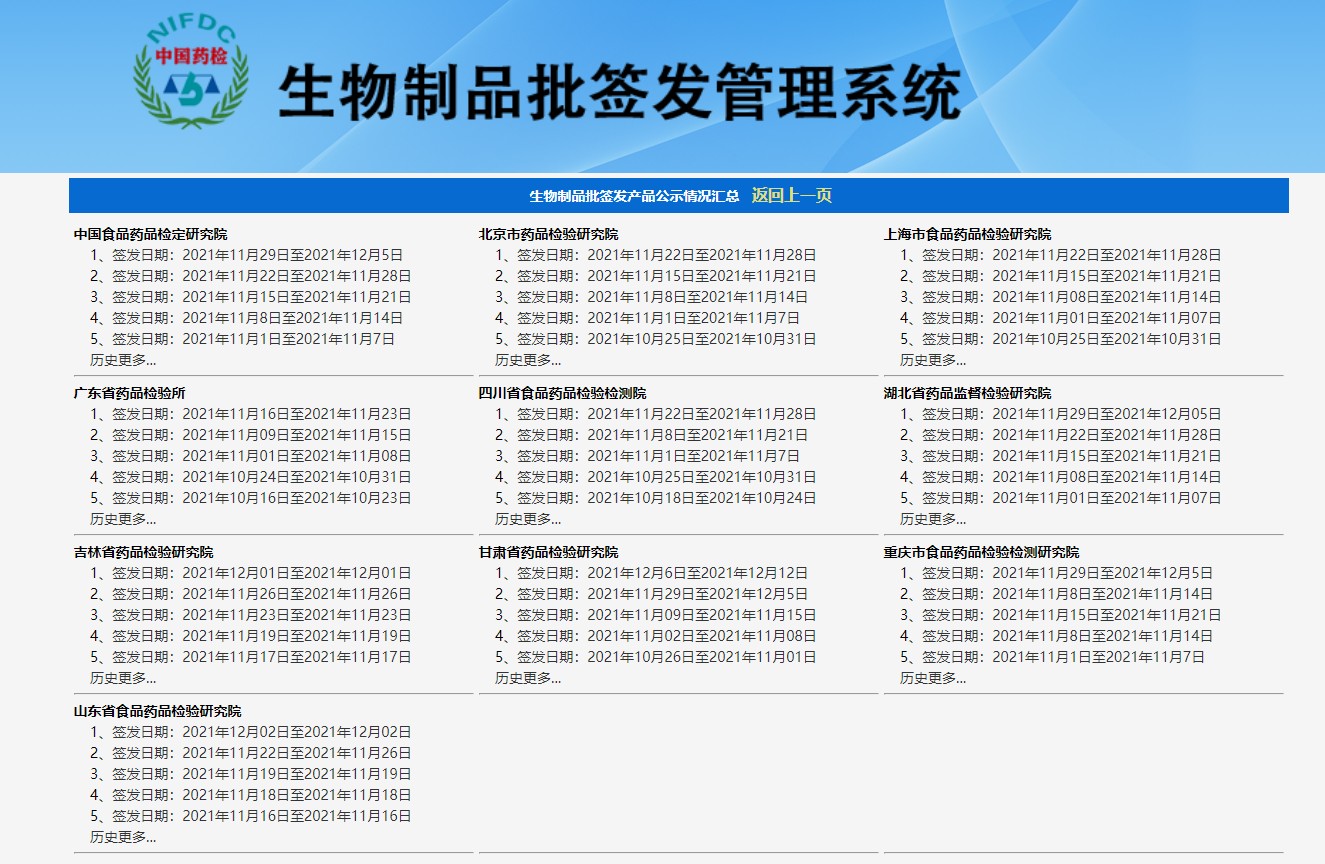The width and height of the screenshot is (1325, 864).
Task: Open 山东省 entry 2021年12月02日至2021年12月02日
Action: pyautogui.click(x=251, y=732)
